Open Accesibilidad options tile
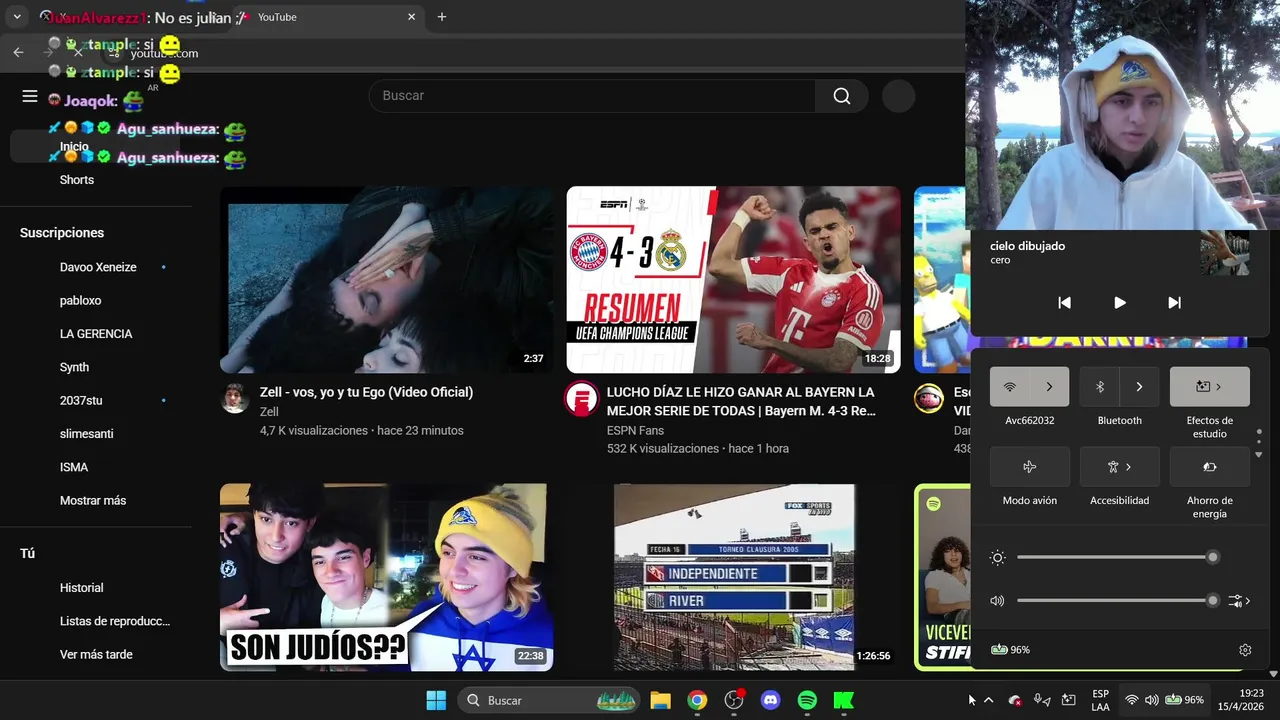Viewport: 1280px width, 720px height. [1119, 467]
